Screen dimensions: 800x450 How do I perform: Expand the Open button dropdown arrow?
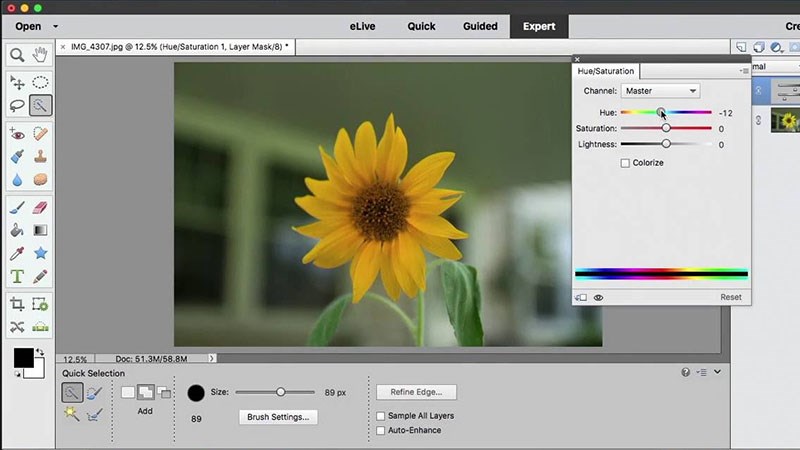pyautogui.click(x=55, y=27)
